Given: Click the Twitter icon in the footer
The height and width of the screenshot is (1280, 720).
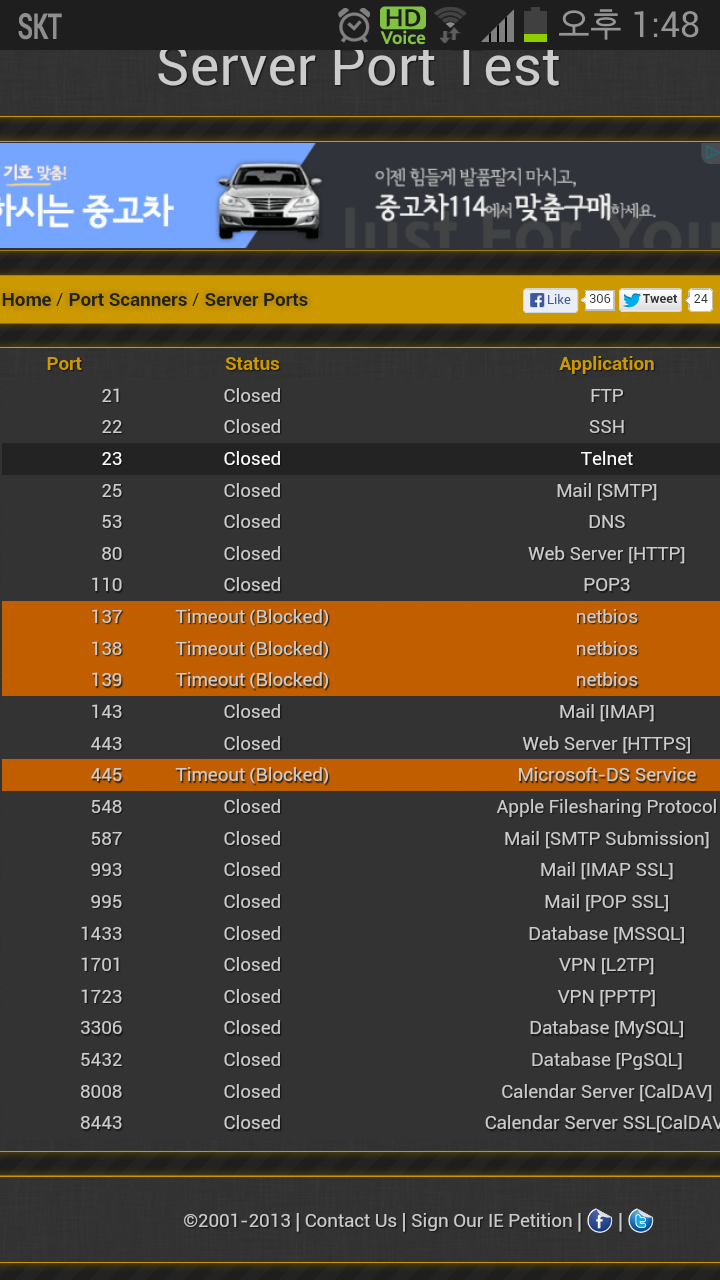Looking at the screenshot, I should [641, 1221].
